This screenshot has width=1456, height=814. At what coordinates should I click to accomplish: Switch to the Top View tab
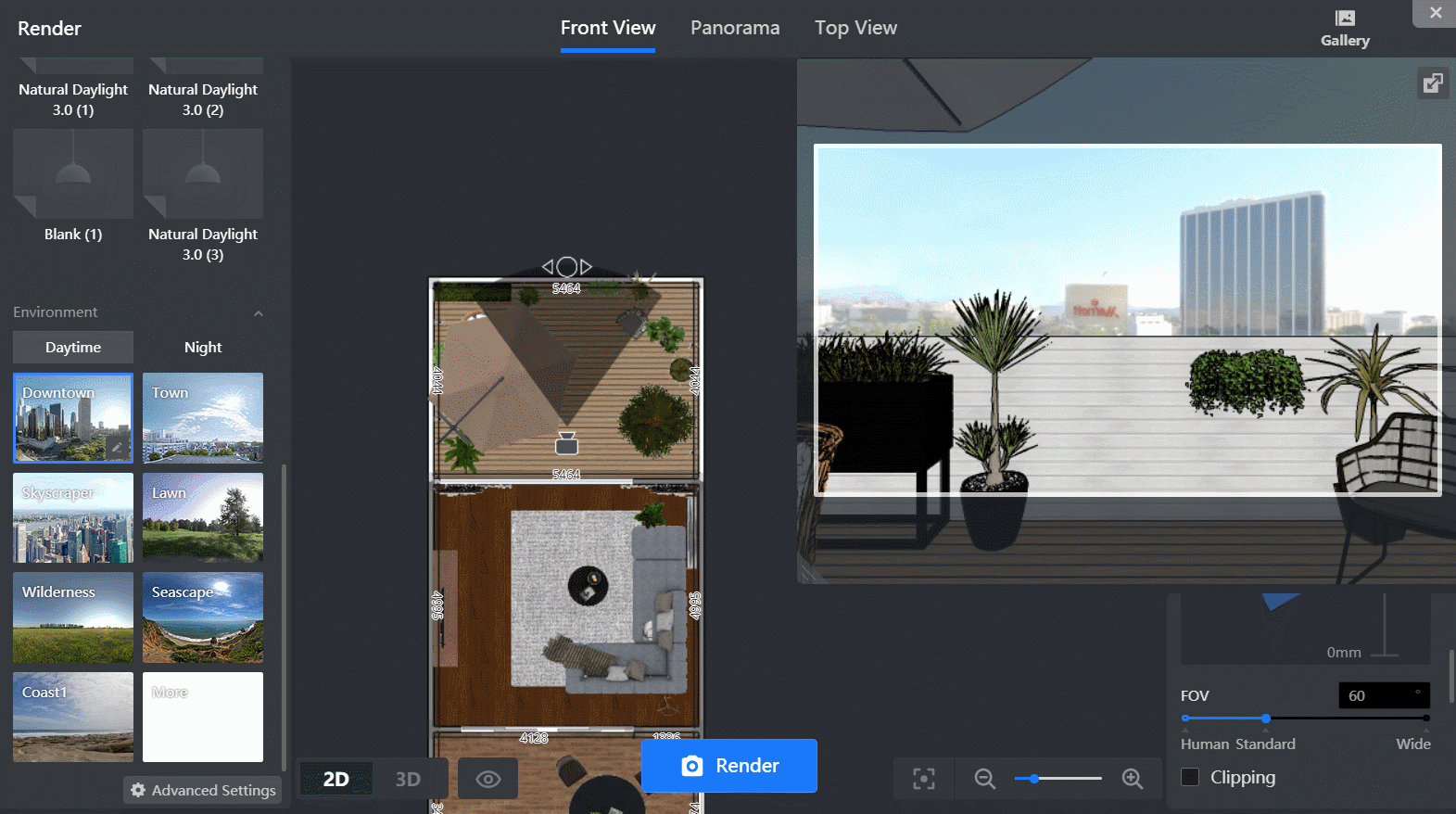click(x=855, y=28)
